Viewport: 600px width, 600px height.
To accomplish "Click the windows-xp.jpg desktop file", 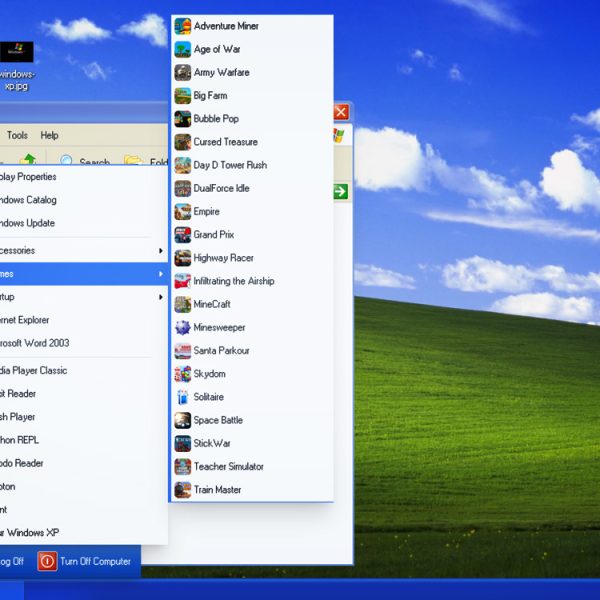I will tap(16, 67).
